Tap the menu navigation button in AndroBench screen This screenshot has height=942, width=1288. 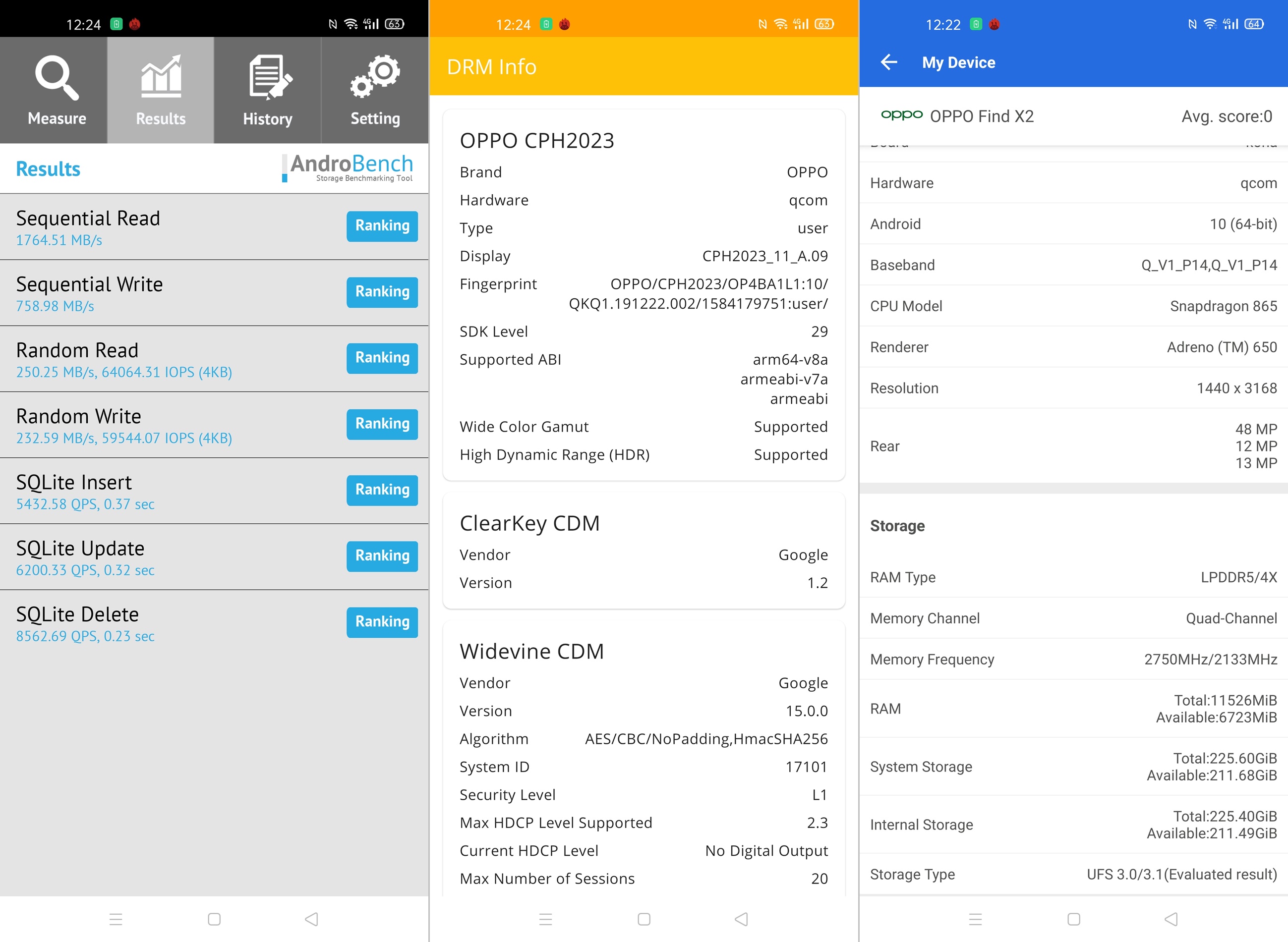[116, 919]
